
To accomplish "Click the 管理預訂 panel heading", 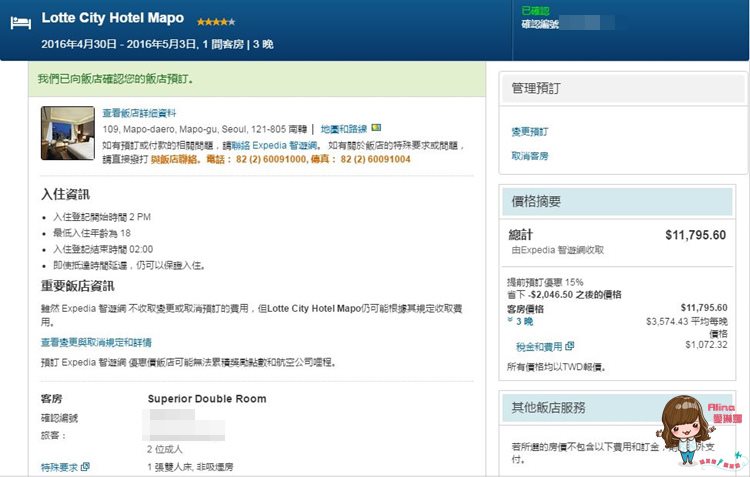I will pyautogui.click(x=536, y=88).
